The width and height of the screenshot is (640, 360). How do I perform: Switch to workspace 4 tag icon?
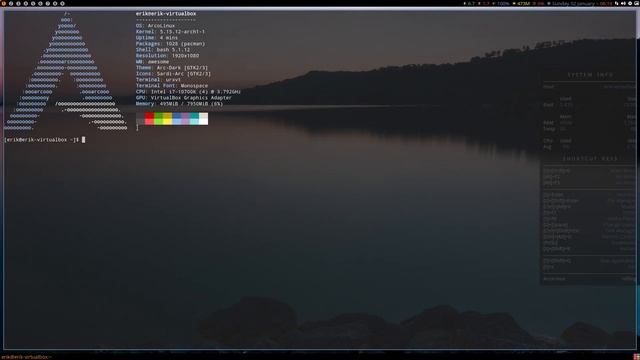point(26,3)
